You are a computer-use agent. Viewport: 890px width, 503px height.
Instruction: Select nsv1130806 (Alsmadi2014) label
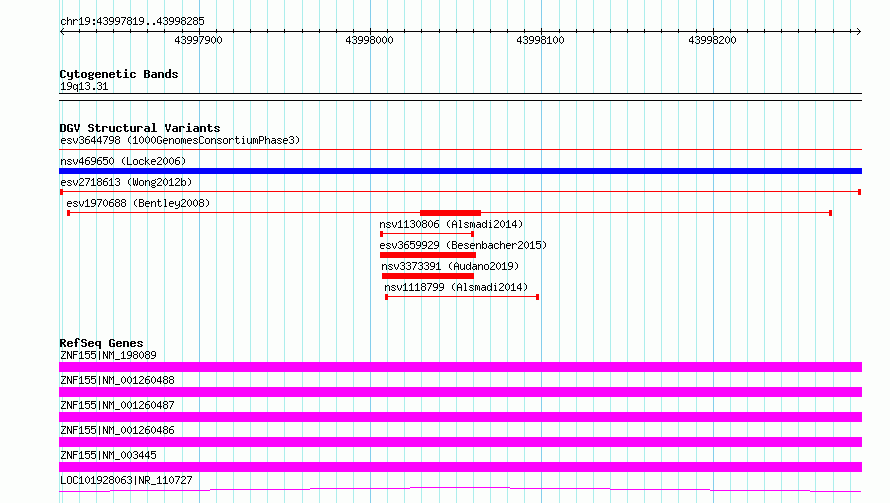[x=451, y=224]
